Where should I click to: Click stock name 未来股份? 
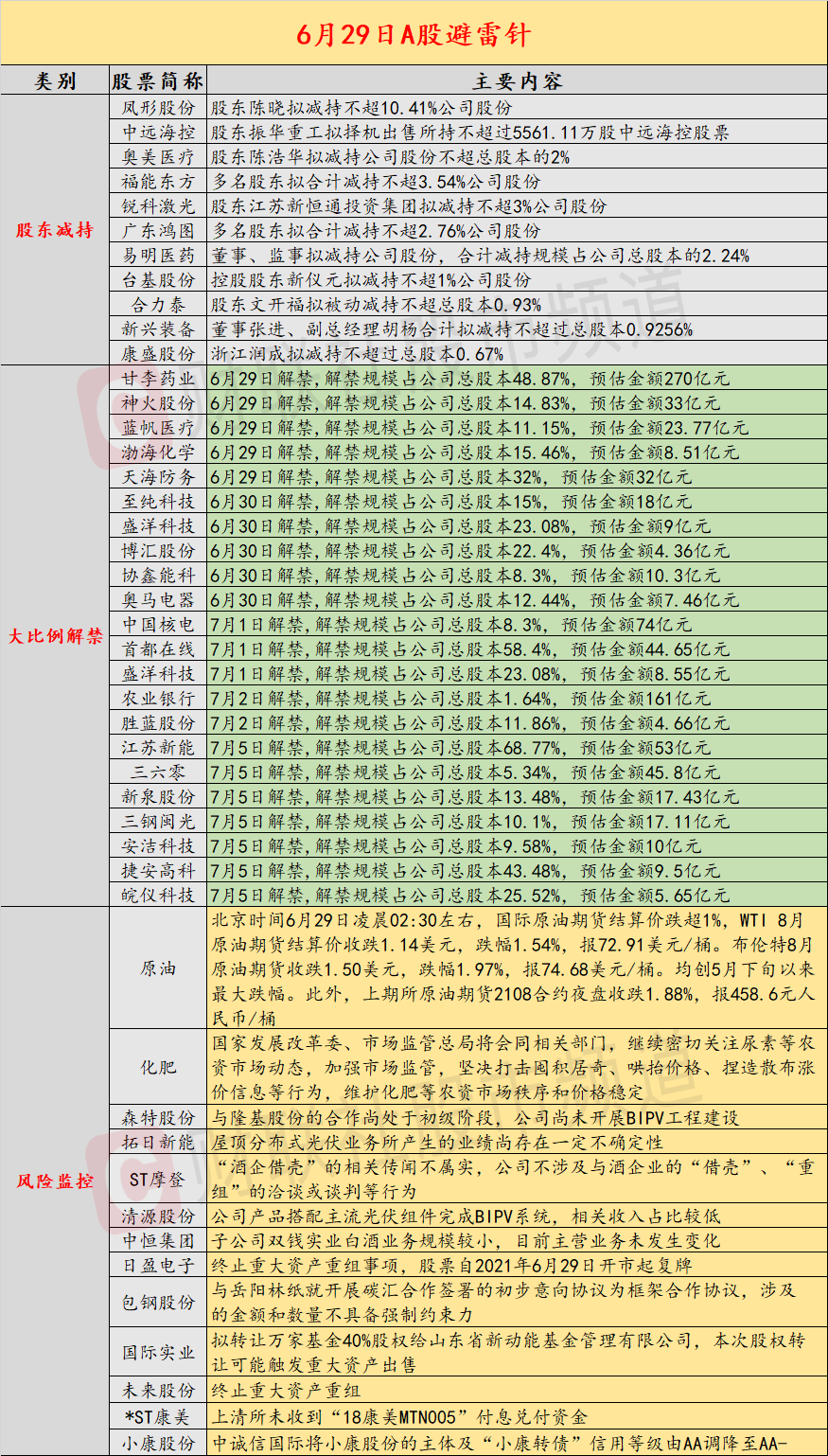coord(158,1391)
